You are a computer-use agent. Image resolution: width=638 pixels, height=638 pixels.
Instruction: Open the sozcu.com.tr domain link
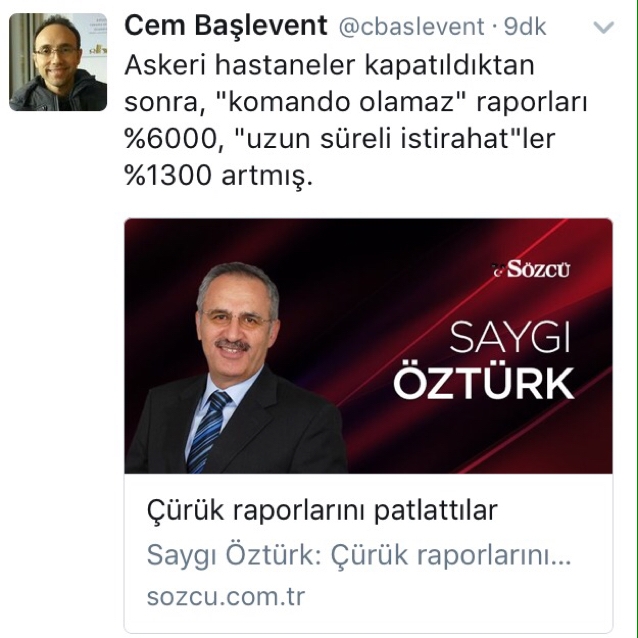click(226, 597)
